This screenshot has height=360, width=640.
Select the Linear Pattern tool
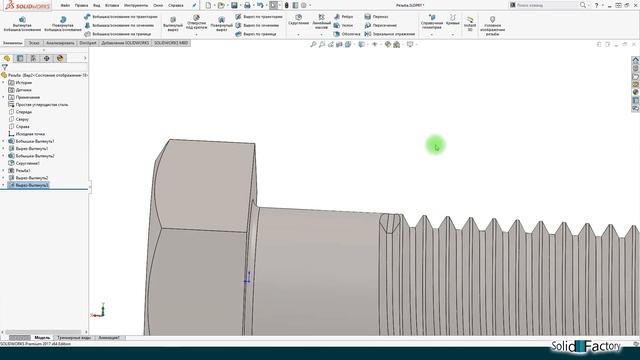click(x=322, y=21)
